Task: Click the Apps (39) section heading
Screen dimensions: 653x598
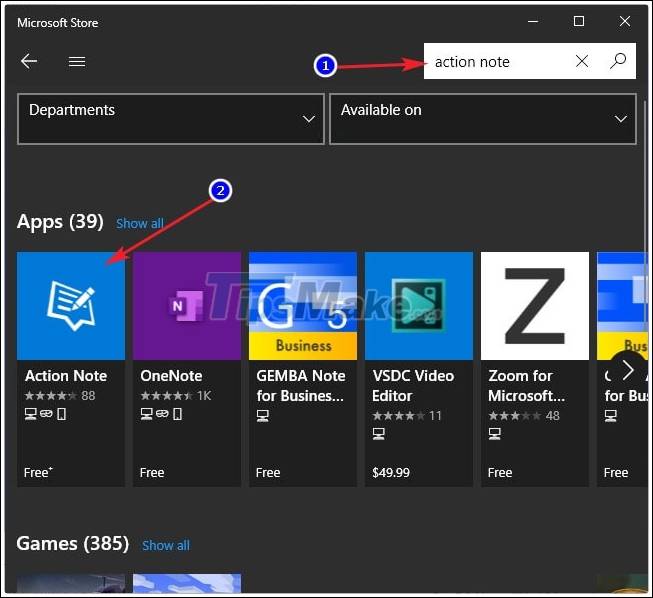Action: pos(60,222)
